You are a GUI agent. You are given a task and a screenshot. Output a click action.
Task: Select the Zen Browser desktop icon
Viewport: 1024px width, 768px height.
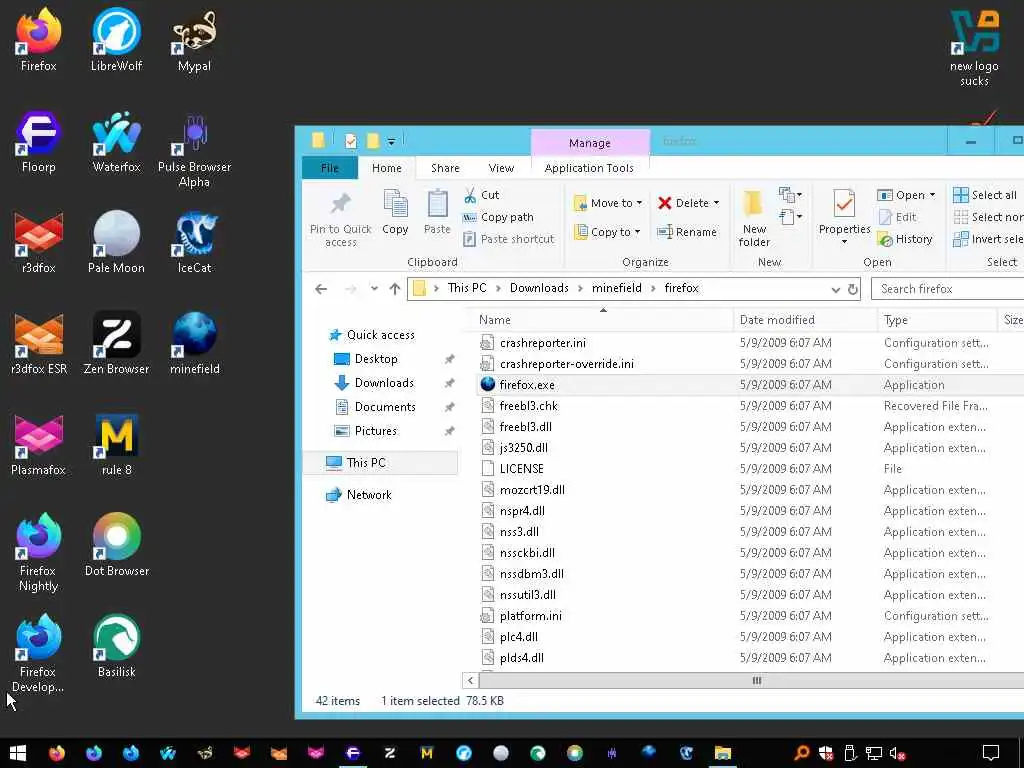tap(116, 343)
